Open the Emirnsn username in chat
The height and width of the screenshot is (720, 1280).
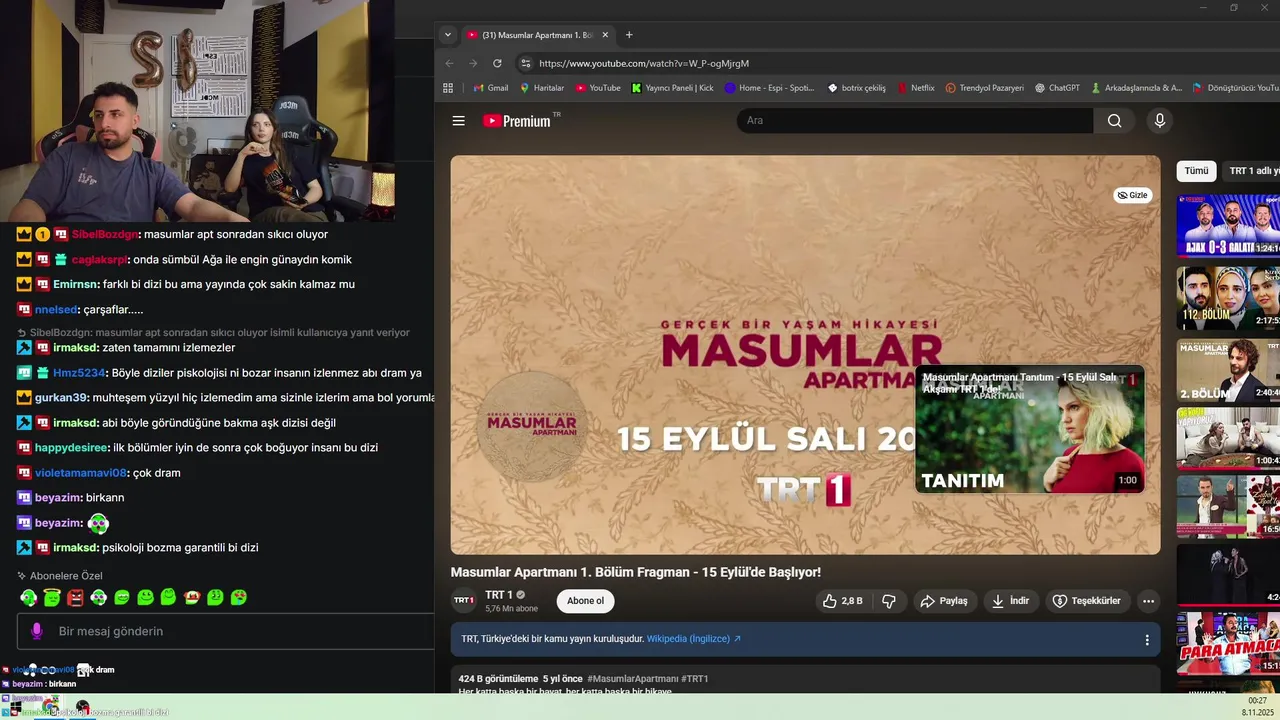coord(75,285)
